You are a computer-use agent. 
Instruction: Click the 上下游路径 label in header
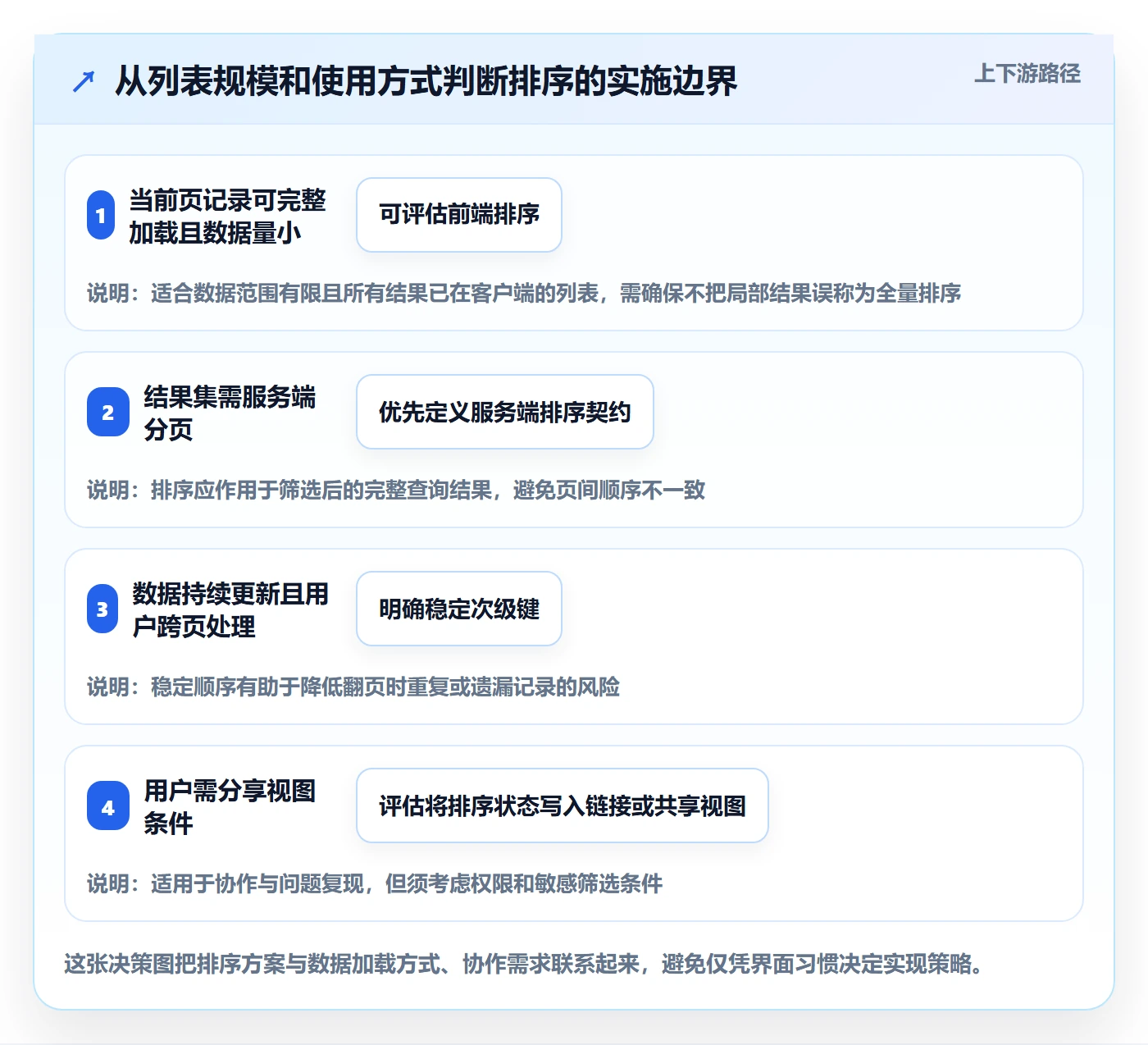pyautogui.click(x=1027, y=74)
